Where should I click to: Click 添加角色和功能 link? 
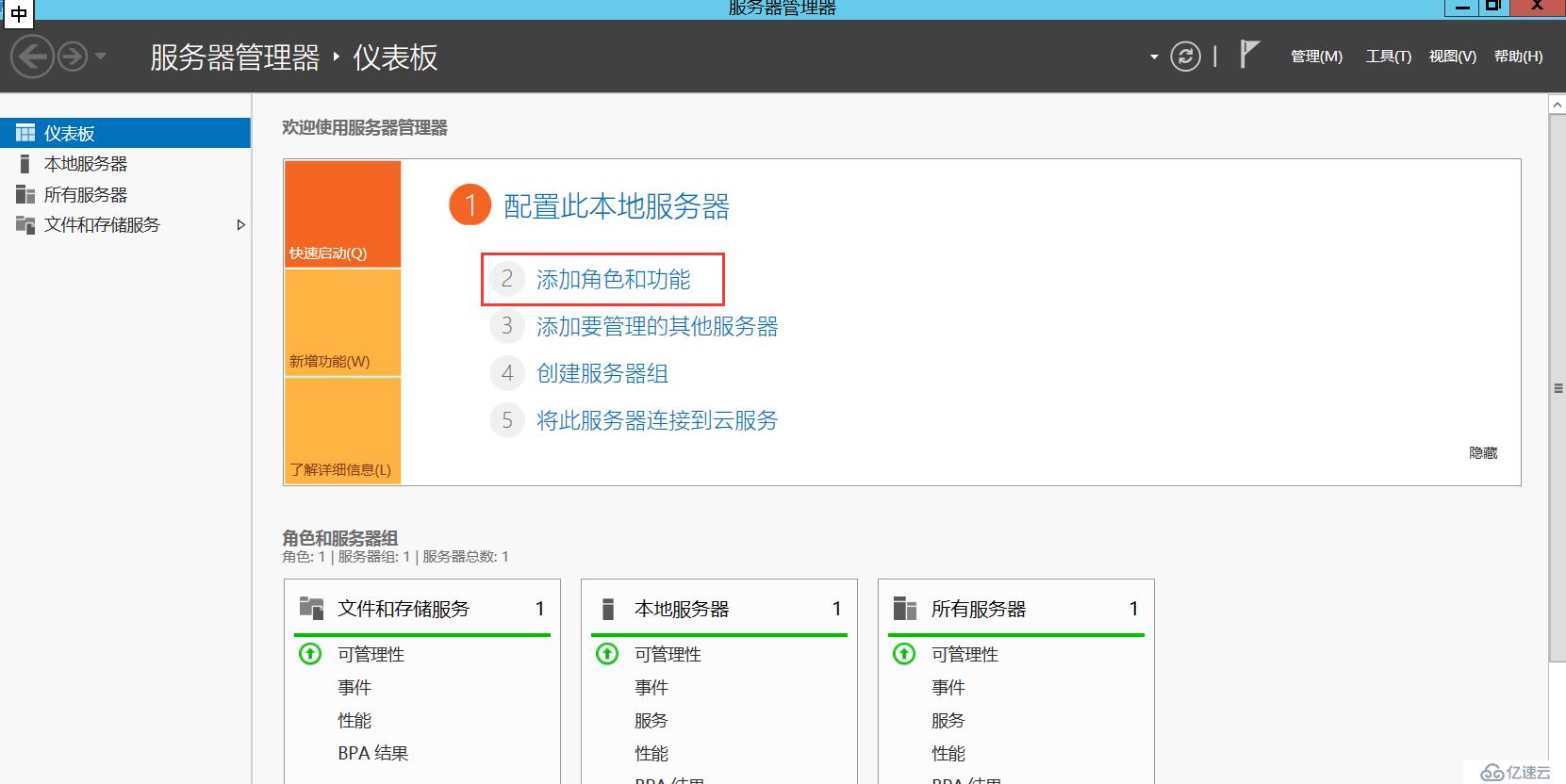613,279
